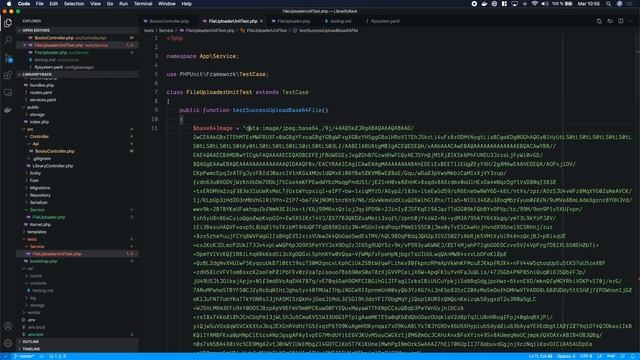Open the Edit menu

[53, 4]
